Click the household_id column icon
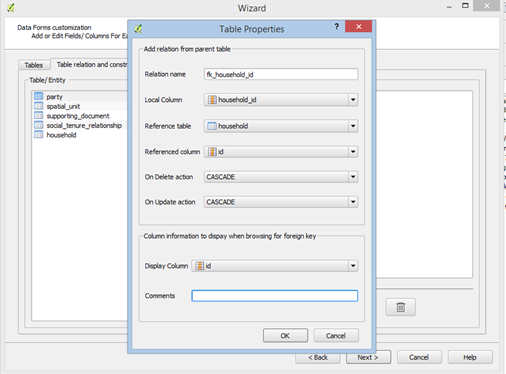The height and width of the screenshot is (374, 506). pos(212,100)
